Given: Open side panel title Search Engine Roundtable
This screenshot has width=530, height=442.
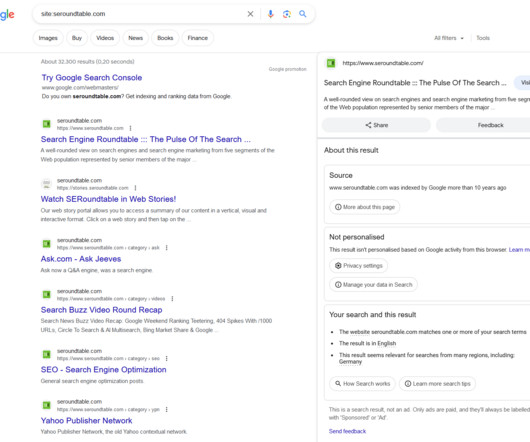Looking at the screenshot, I should click(415, 83).
